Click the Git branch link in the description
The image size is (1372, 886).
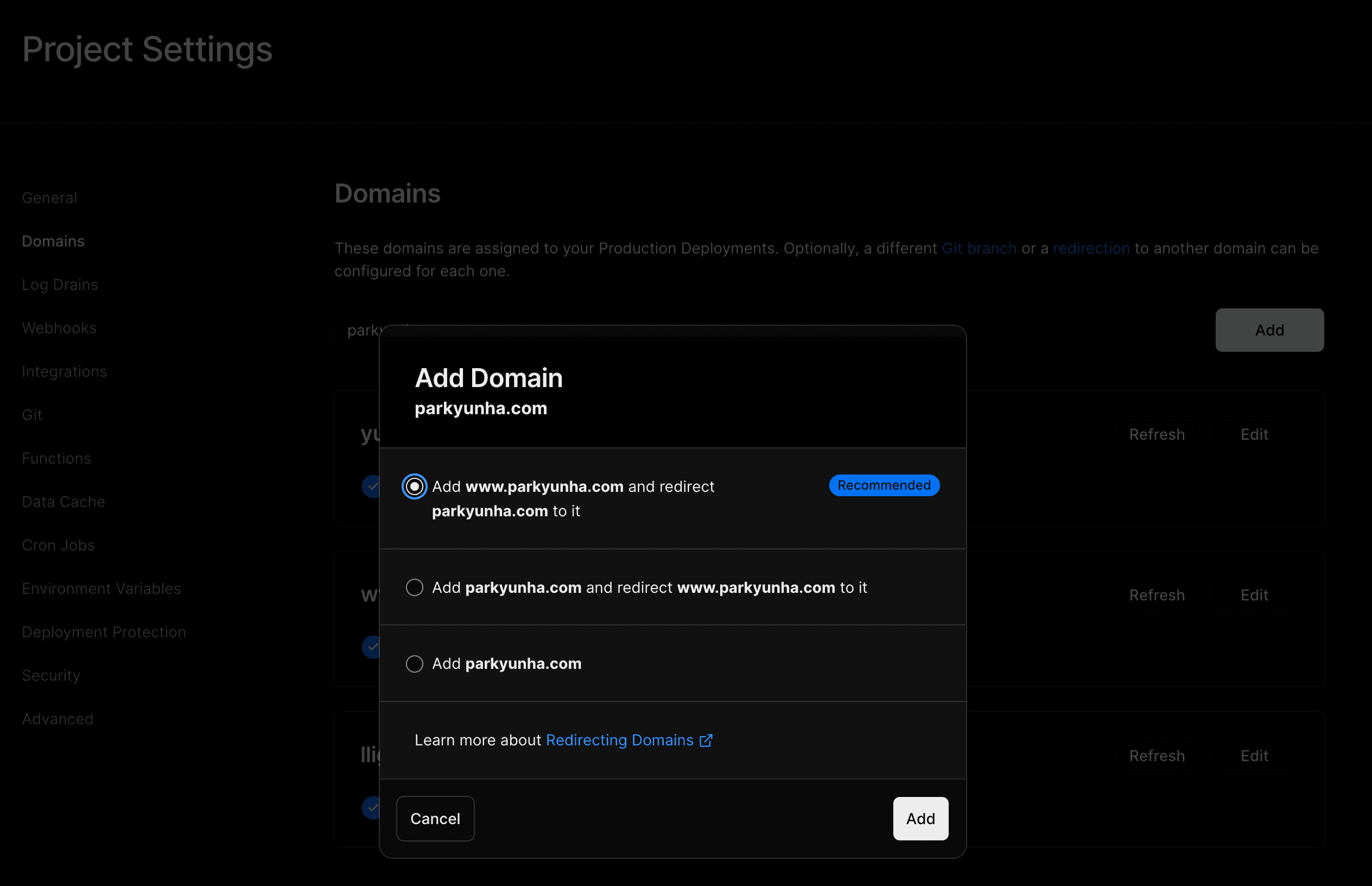(x=979, y=249)
